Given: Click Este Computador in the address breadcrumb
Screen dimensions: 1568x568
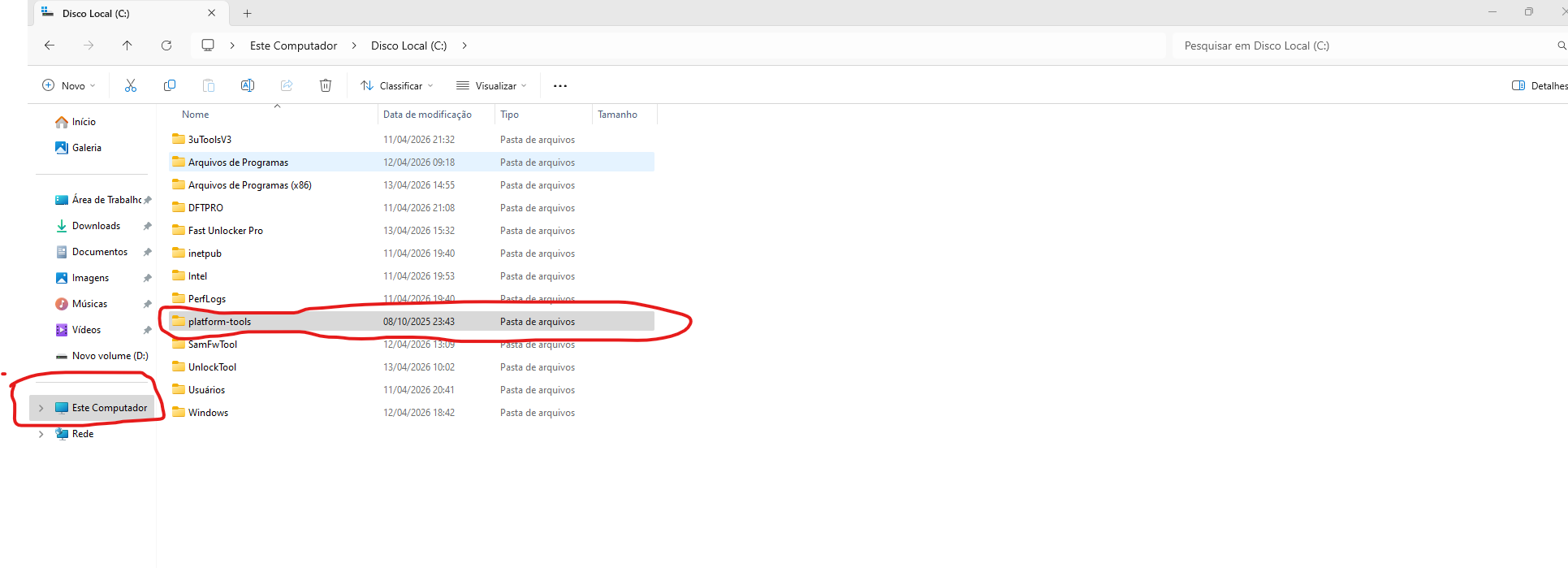Looking at the screenshot, I should tap(293, 46).
